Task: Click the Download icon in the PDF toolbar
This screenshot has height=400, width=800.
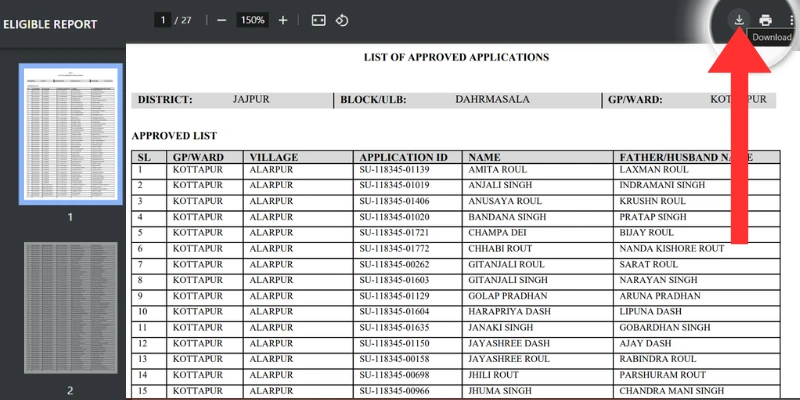Action: tap(738, 20)
